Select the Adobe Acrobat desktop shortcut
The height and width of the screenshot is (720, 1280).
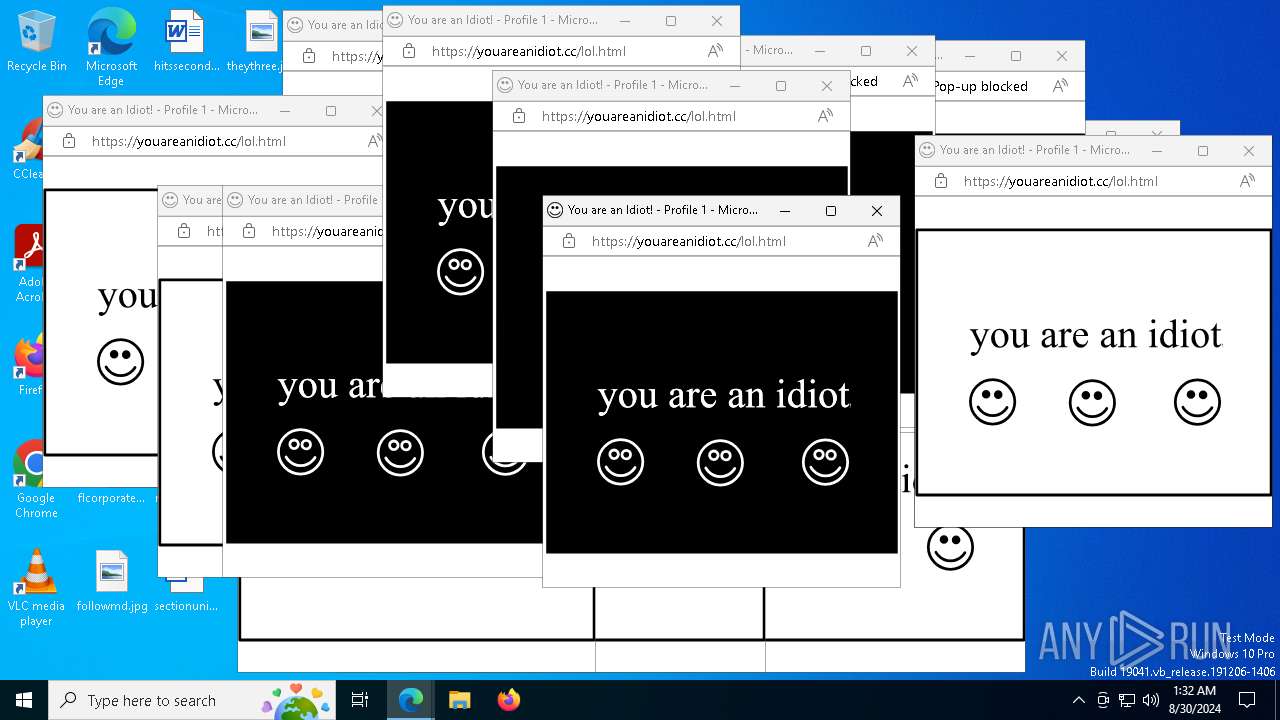[28, 264]
